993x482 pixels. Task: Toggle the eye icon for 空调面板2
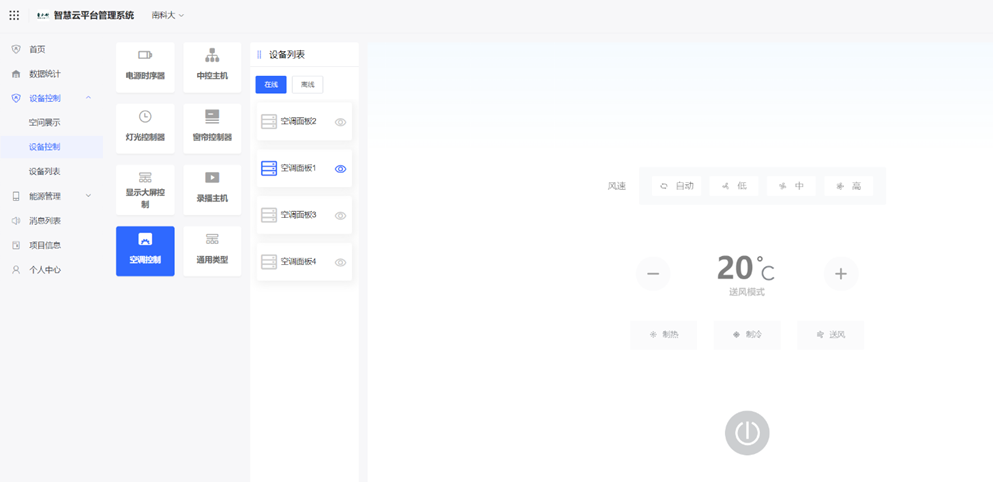(340, 122)
